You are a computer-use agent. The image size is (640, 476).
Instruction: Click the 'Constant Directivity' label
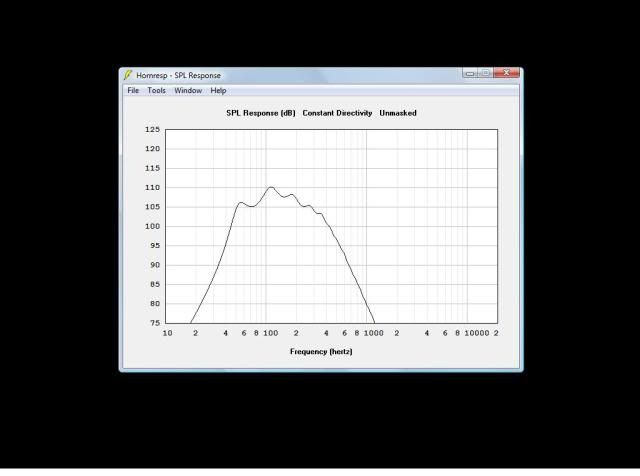(337, 113)
